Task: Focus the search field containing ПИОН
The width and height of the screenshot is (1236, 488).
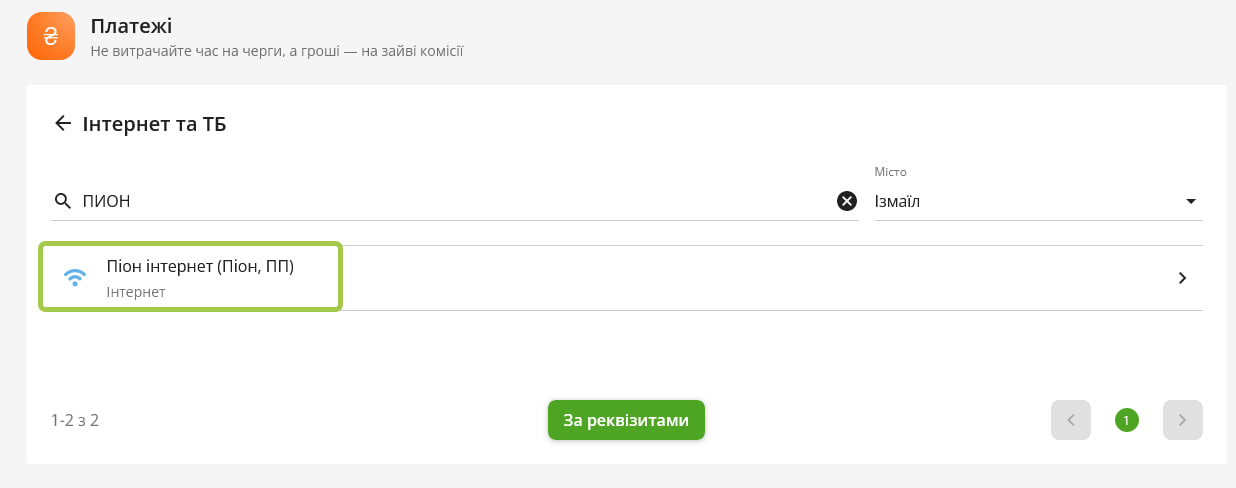Action: point(456,201)
